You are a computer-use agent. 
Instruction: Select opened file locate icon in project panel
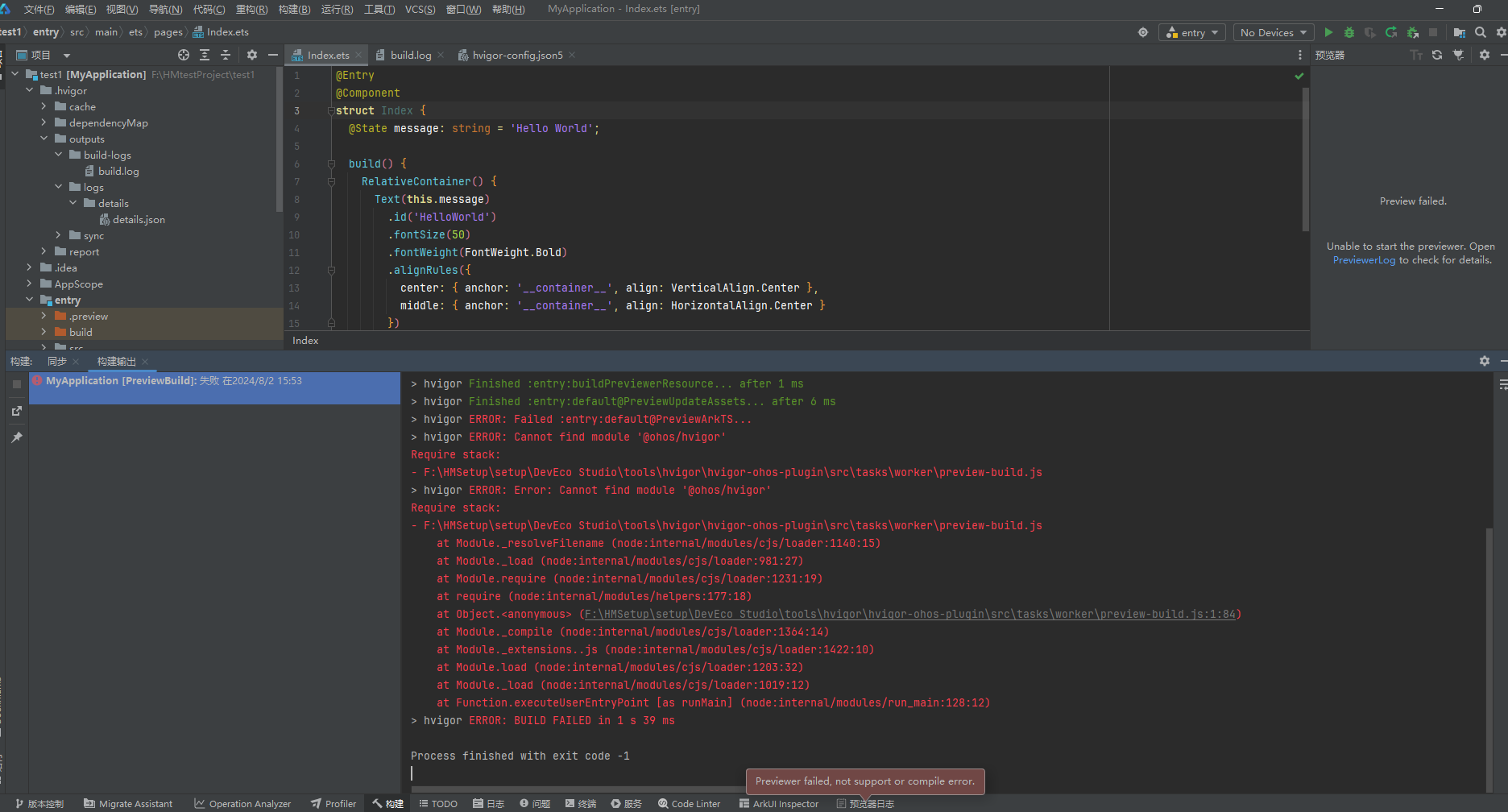tap(184, 55)
